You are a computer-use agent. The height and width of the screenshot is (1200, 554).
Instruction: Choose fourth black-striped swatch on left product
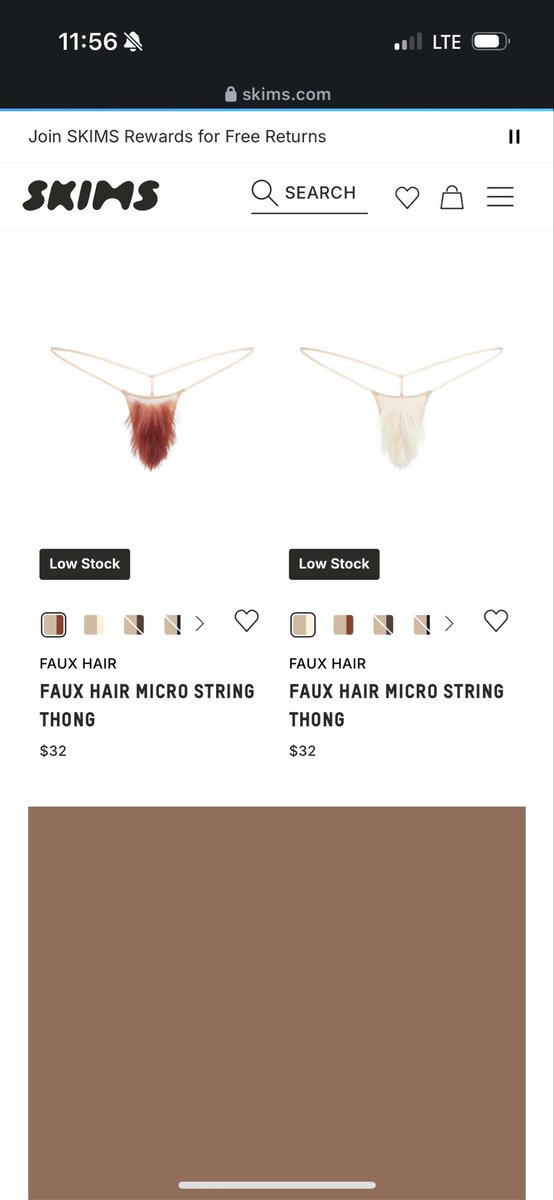coord(172,625)
